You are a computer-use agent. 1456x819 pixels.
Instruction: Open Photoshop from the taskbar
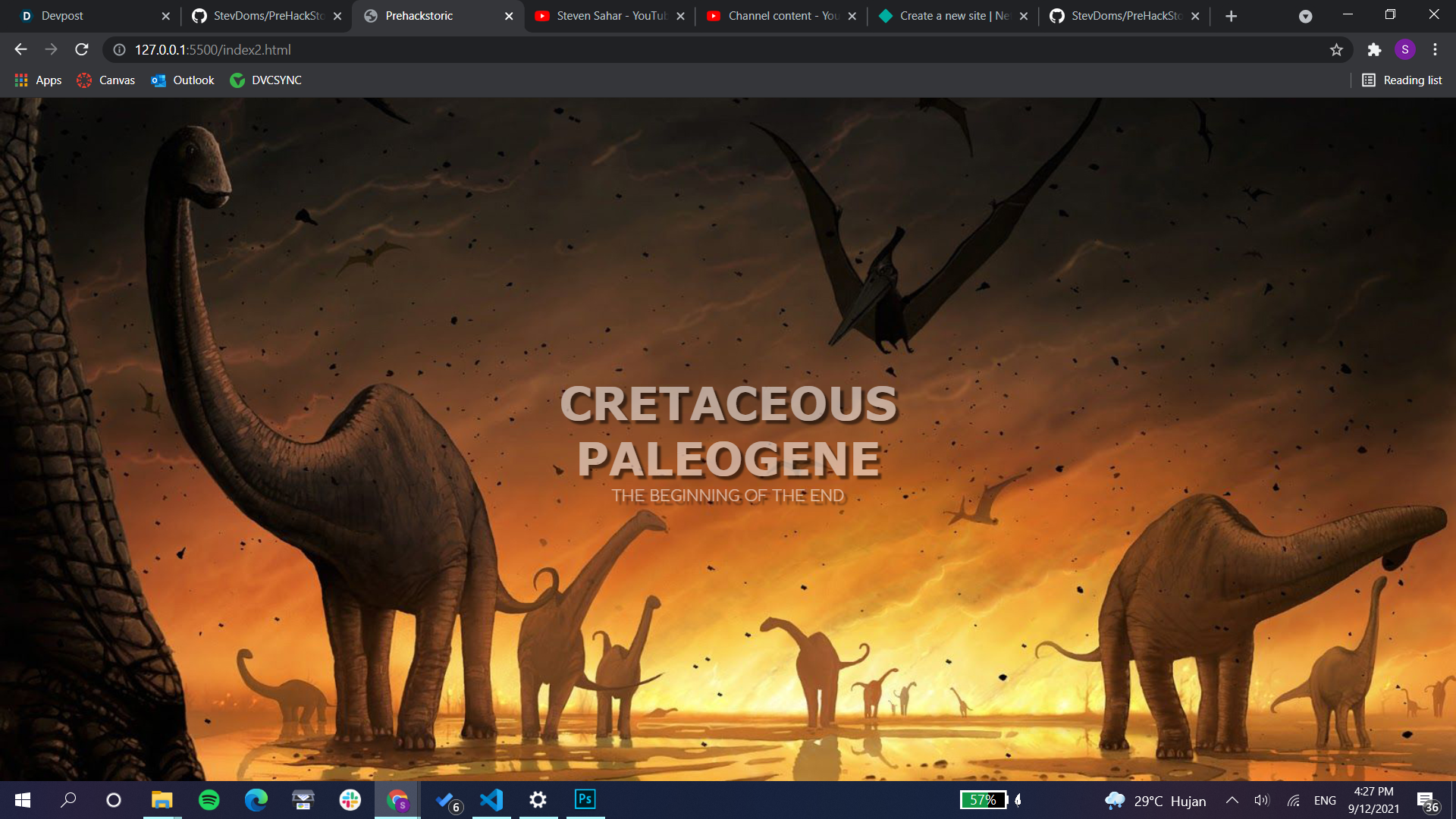585,799
